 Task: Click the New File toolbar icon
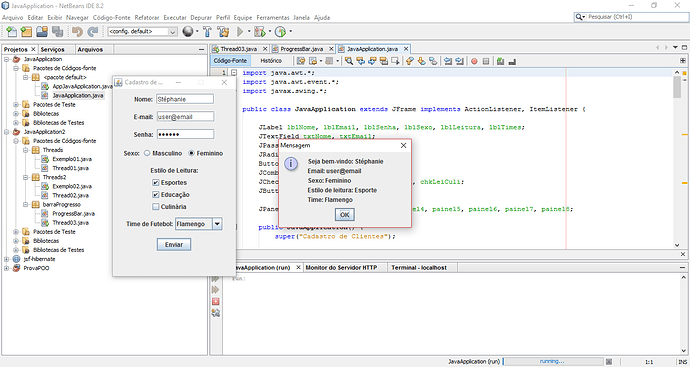(x=12, y=31)
